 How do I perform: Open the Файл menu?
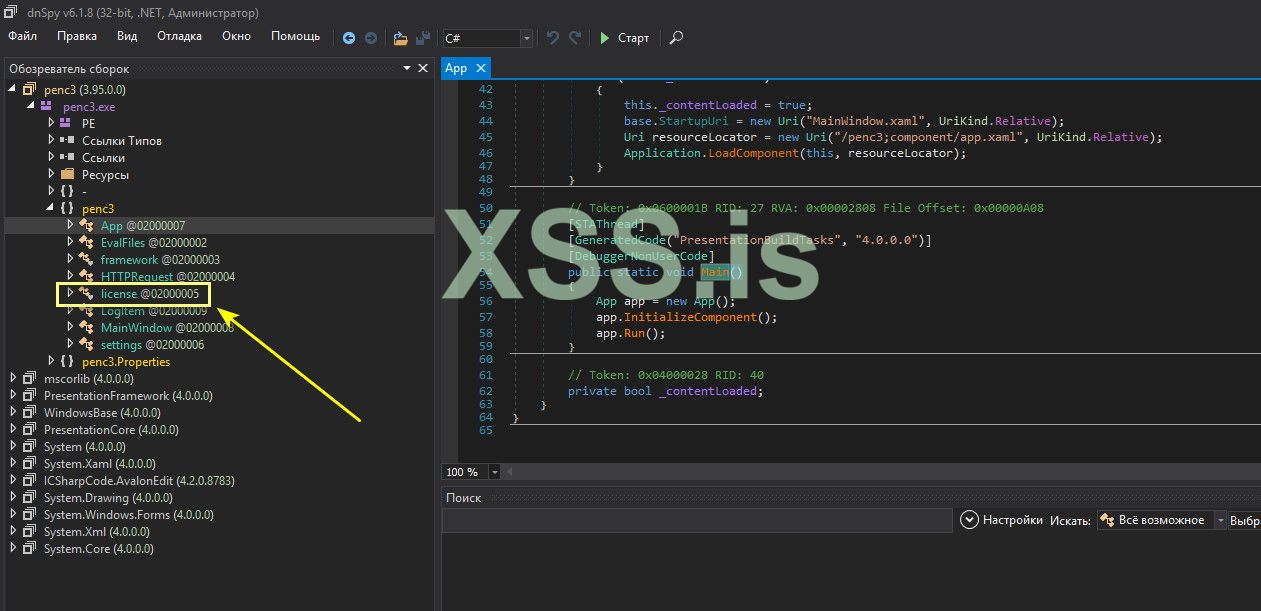tap(22, 36)
